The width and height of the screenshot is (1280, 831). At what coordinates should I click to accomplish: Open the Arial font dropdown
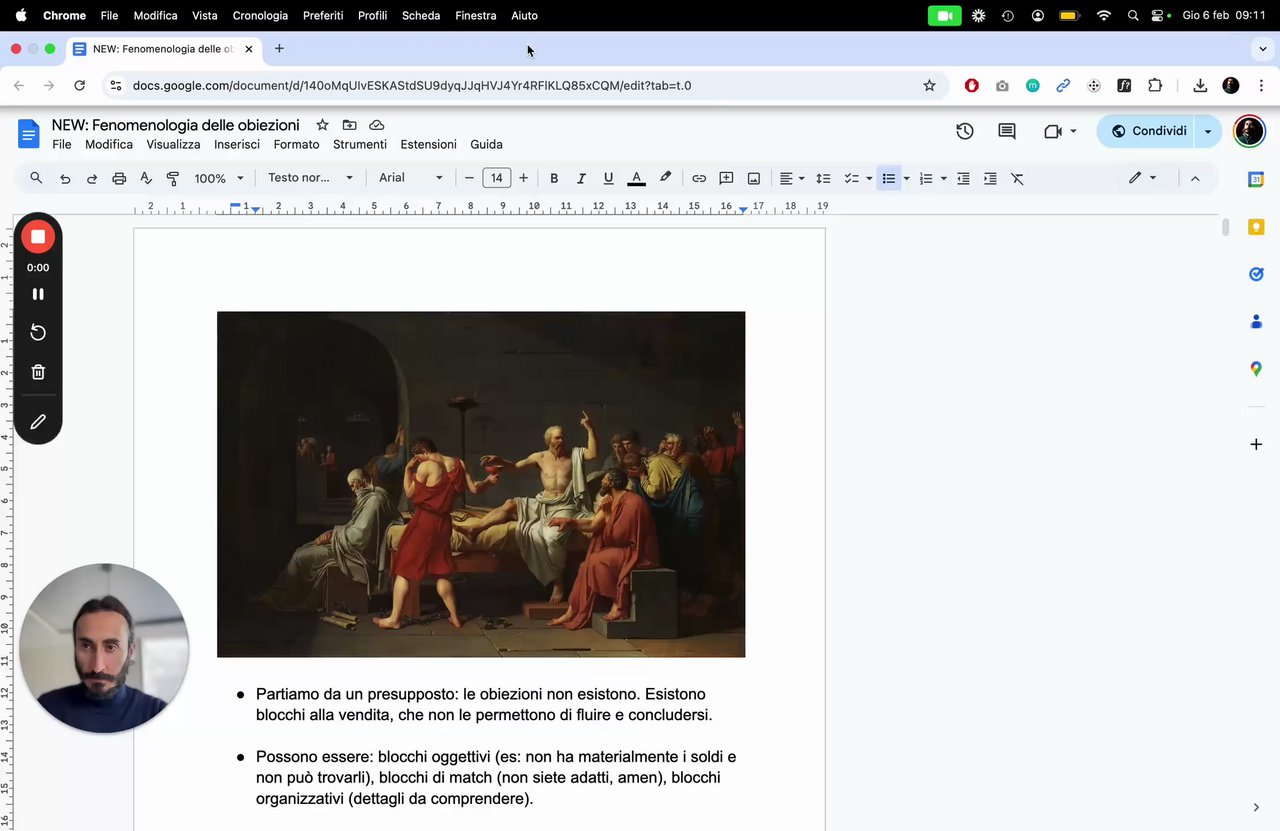pyautogui.click(x=411, y=178)
